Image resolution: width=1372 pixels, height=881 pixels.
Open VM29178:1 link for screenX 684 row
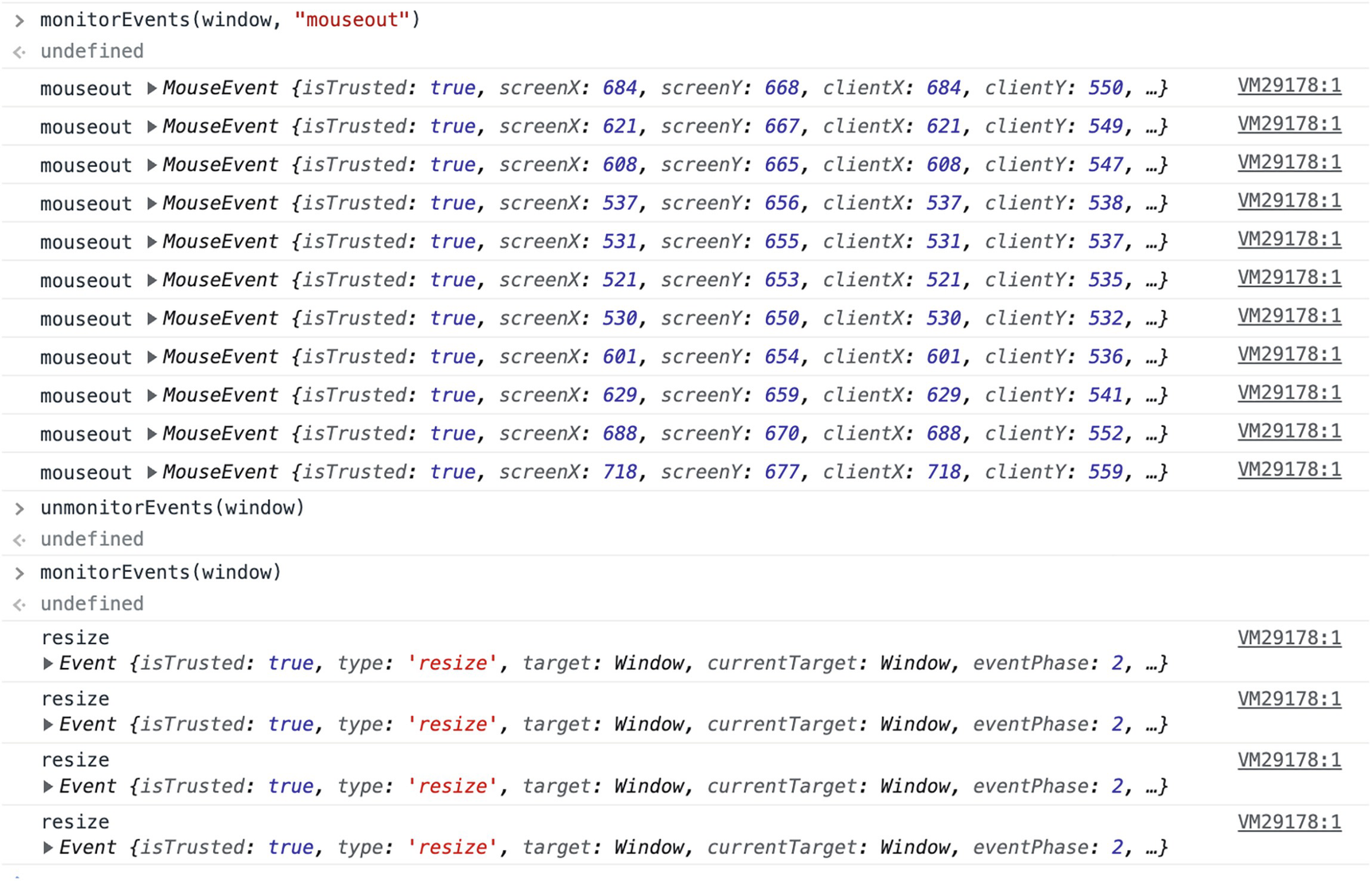coord(1288,86)
